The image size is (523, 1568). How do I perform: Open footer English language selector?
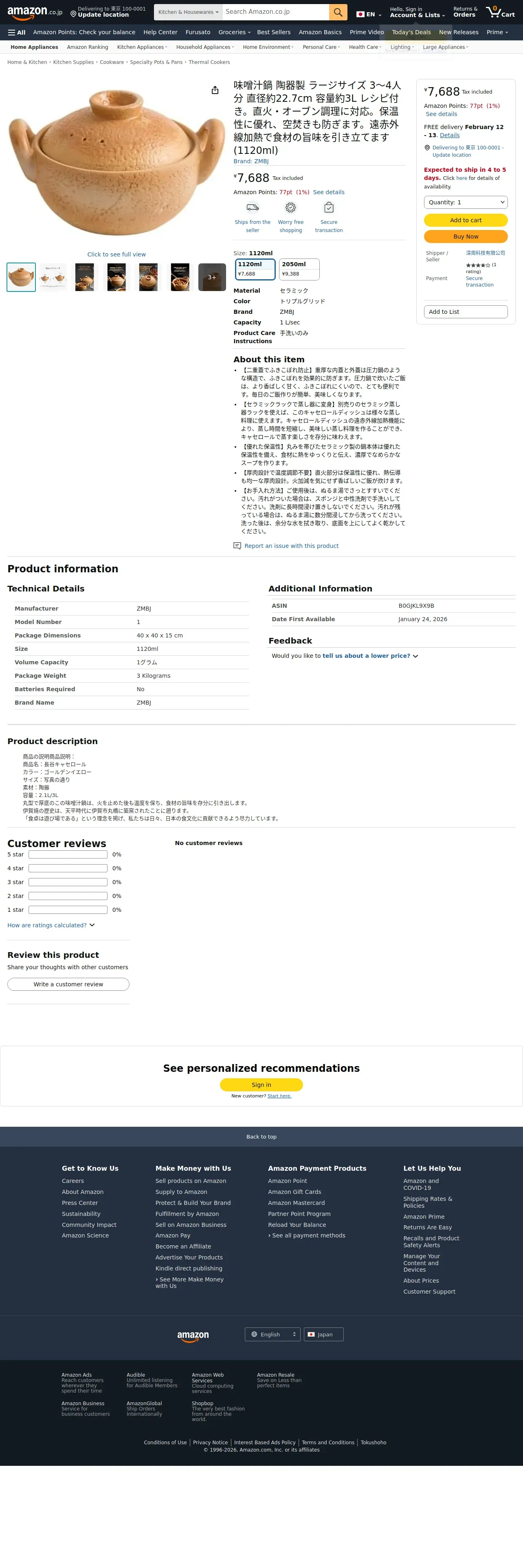[273, 1334]
